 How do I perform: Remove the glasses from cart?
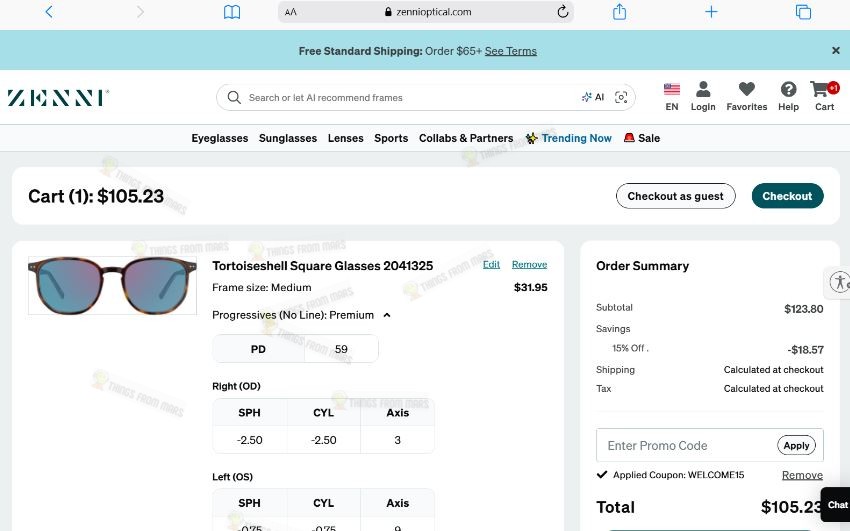(529, 264)
